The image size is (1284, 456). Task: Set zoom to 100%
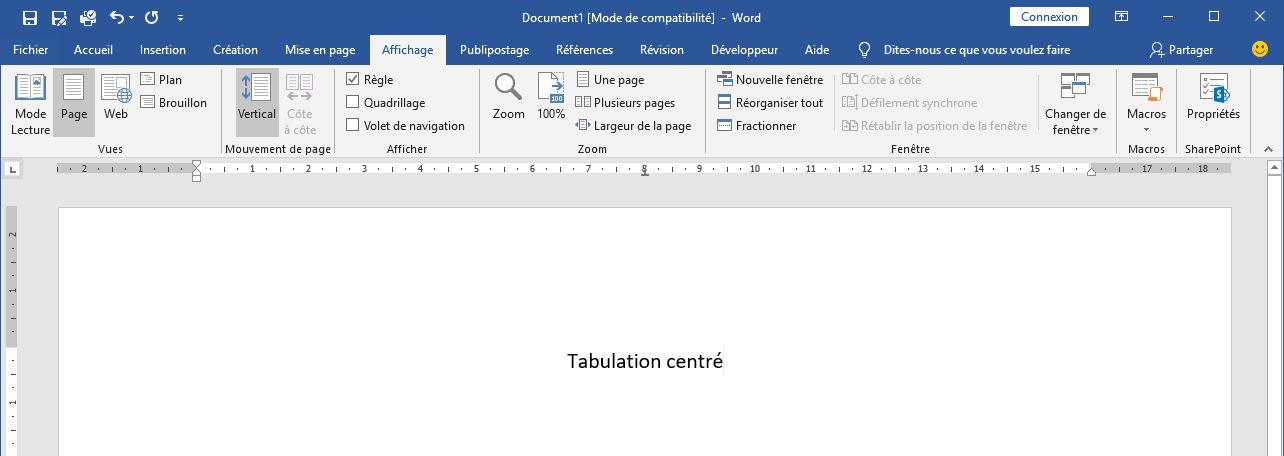(x=551, y=98)
